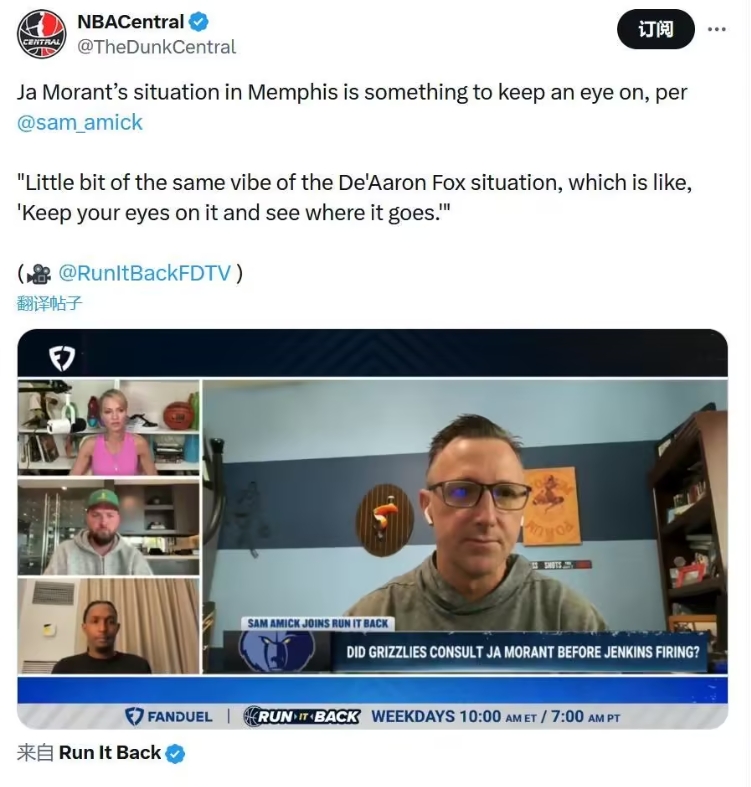Image resolution: width=751 pixels, height=787 pixels.
Task: Click the camera emoji before @RunItBackFDTV
Action: coord(39,274)
